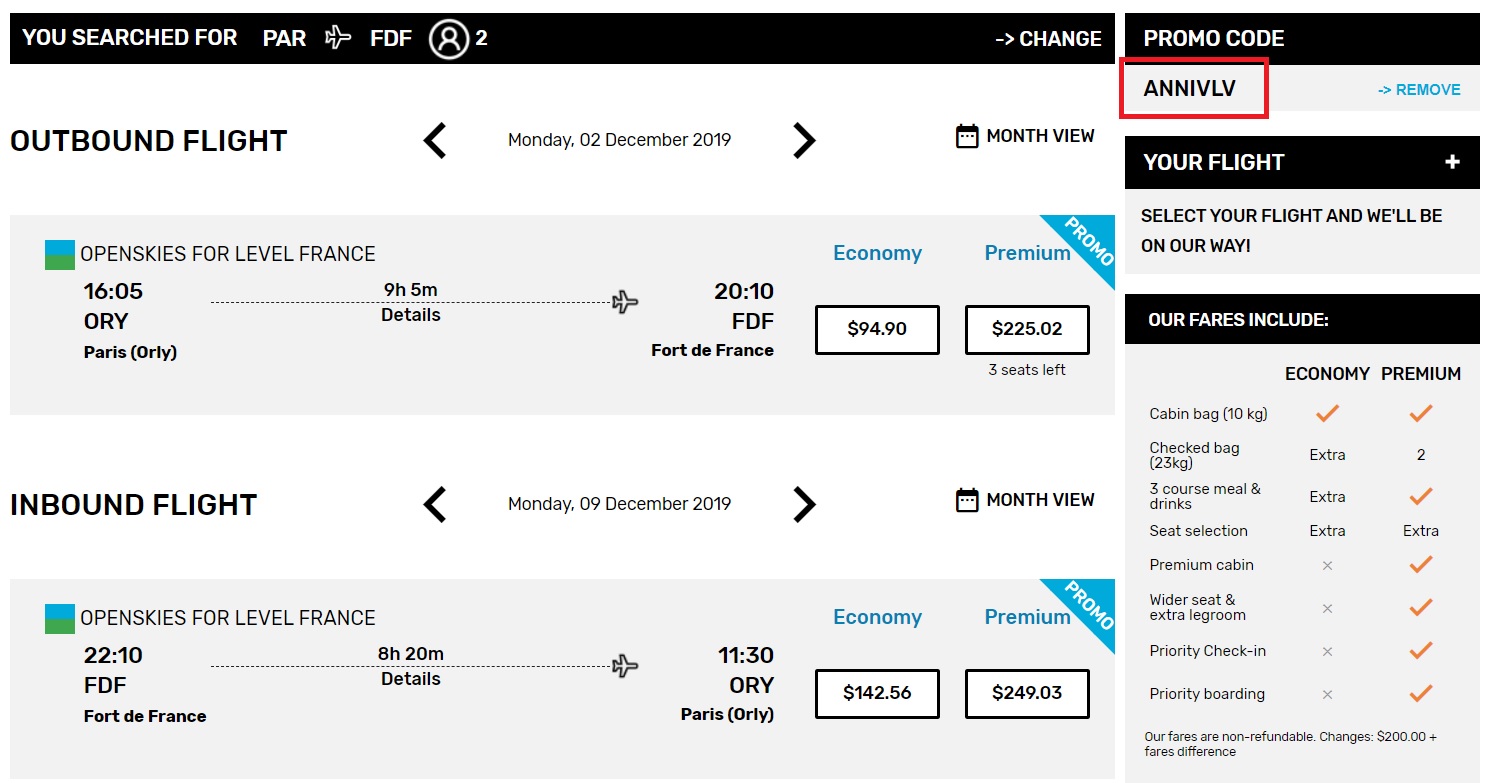The width and height of the screenshot is (1501, 783).
Task: Go to next inbound date arrow
Action: [x=804, y=505]
